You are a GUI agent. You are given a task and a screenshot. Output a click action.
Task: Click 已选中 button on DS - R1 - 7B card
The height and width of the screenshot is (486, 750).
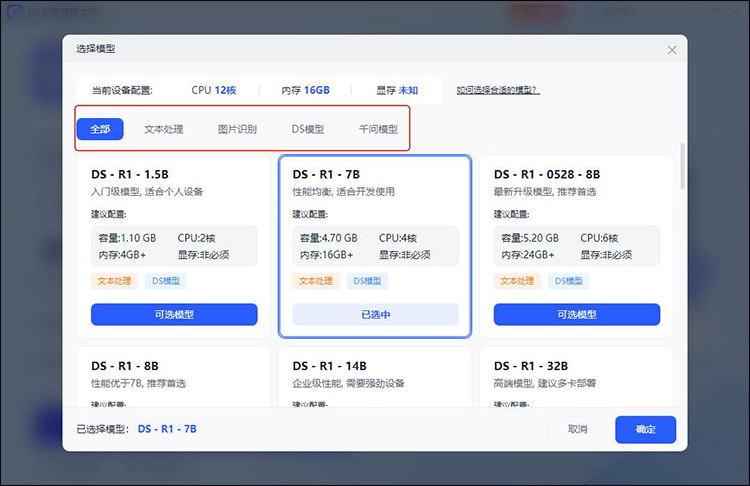point(375,314)
